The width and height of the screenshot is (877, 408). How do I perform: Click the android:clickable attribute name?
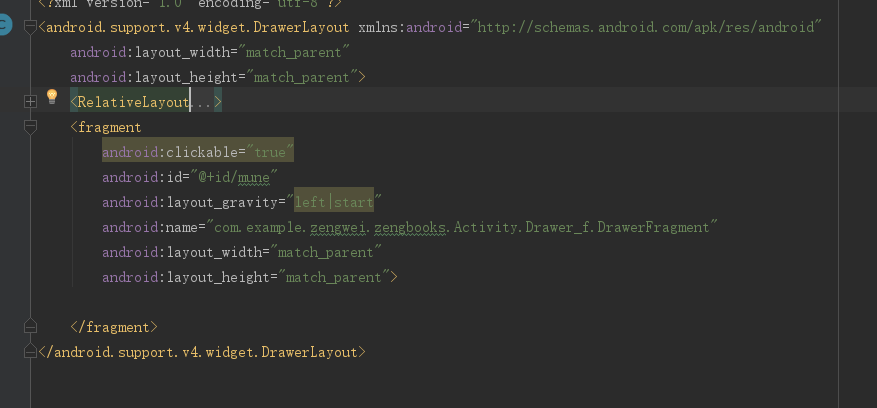pyautogui.click(x=170, y=152)
